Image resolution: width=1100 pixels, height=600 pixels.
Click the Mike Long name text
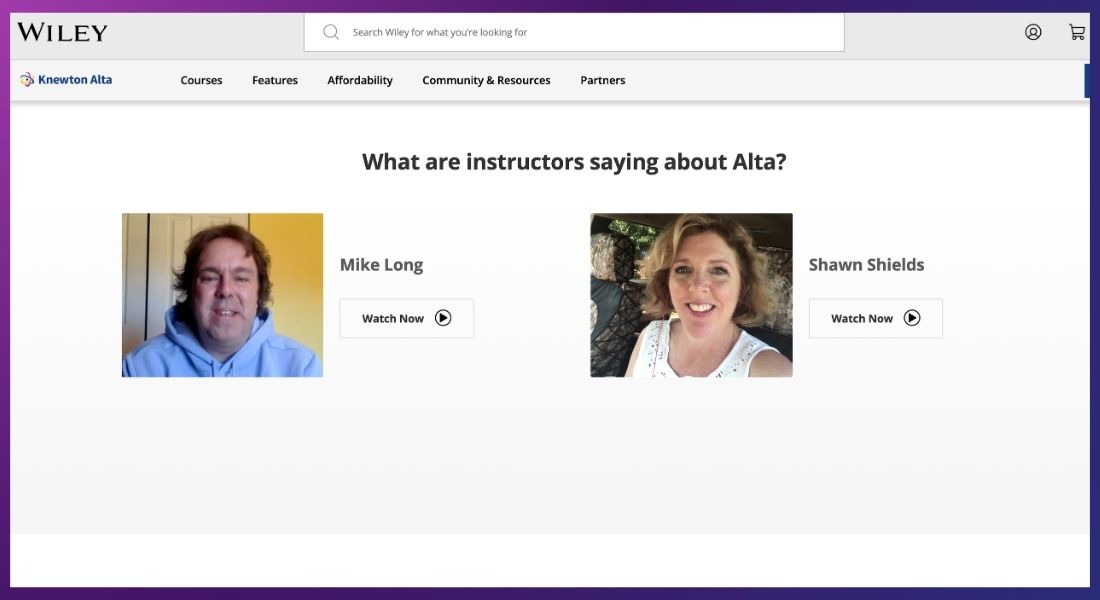382,265
